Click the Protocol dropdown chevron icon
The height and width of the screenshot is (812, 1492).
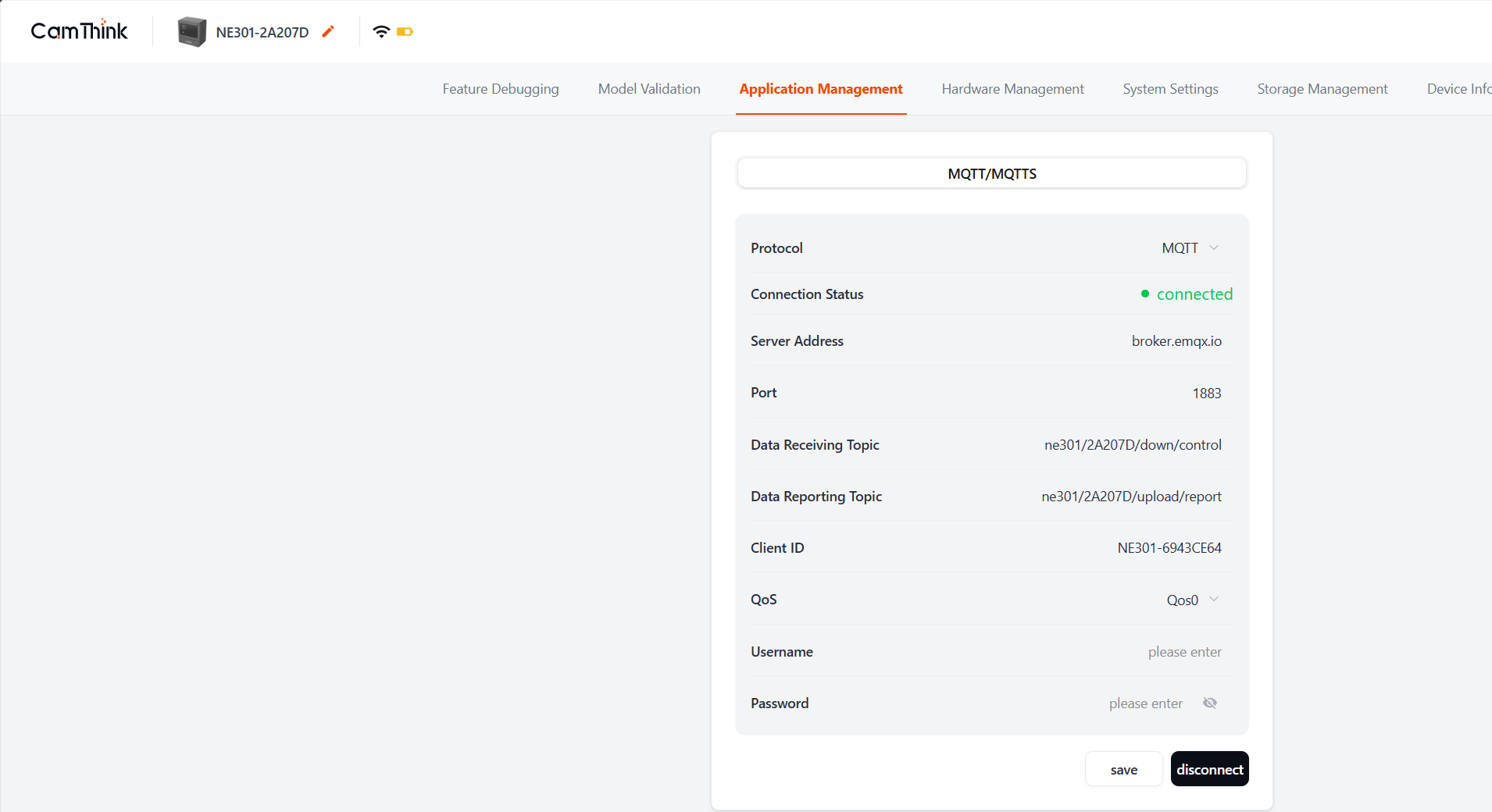tap(1213, 248)
